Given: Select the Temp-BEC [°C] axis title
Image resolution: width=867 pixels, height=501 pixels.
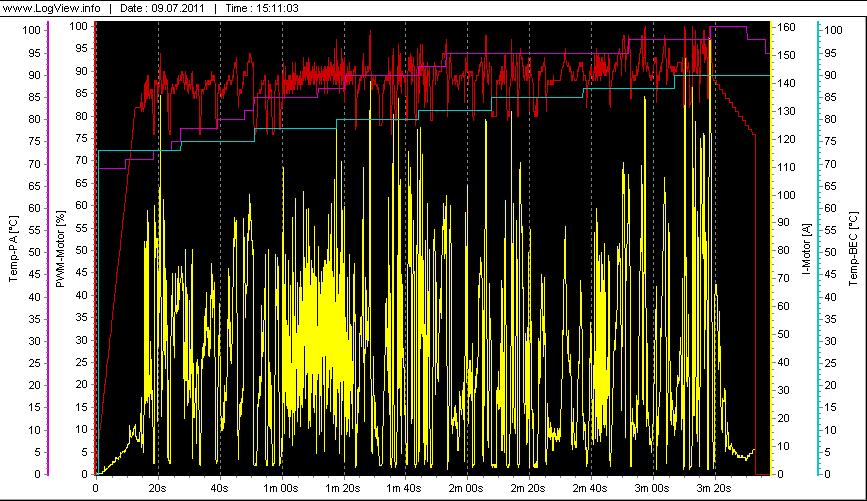Looking at the screenshot, I should (x=854, y=249).
